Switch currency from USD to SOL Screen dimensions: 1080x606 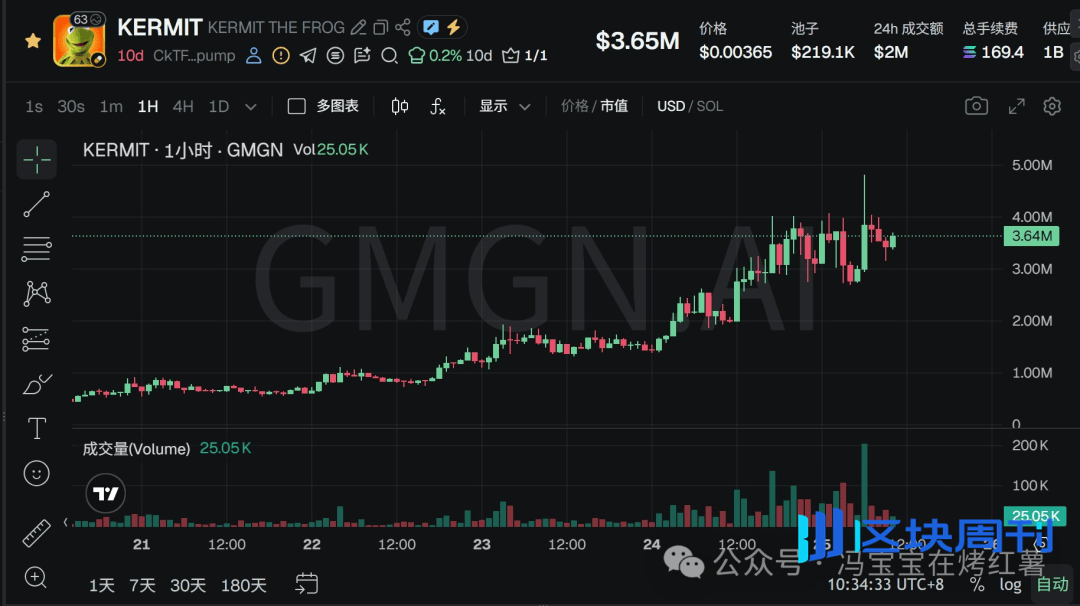click(x=708, y=105)
